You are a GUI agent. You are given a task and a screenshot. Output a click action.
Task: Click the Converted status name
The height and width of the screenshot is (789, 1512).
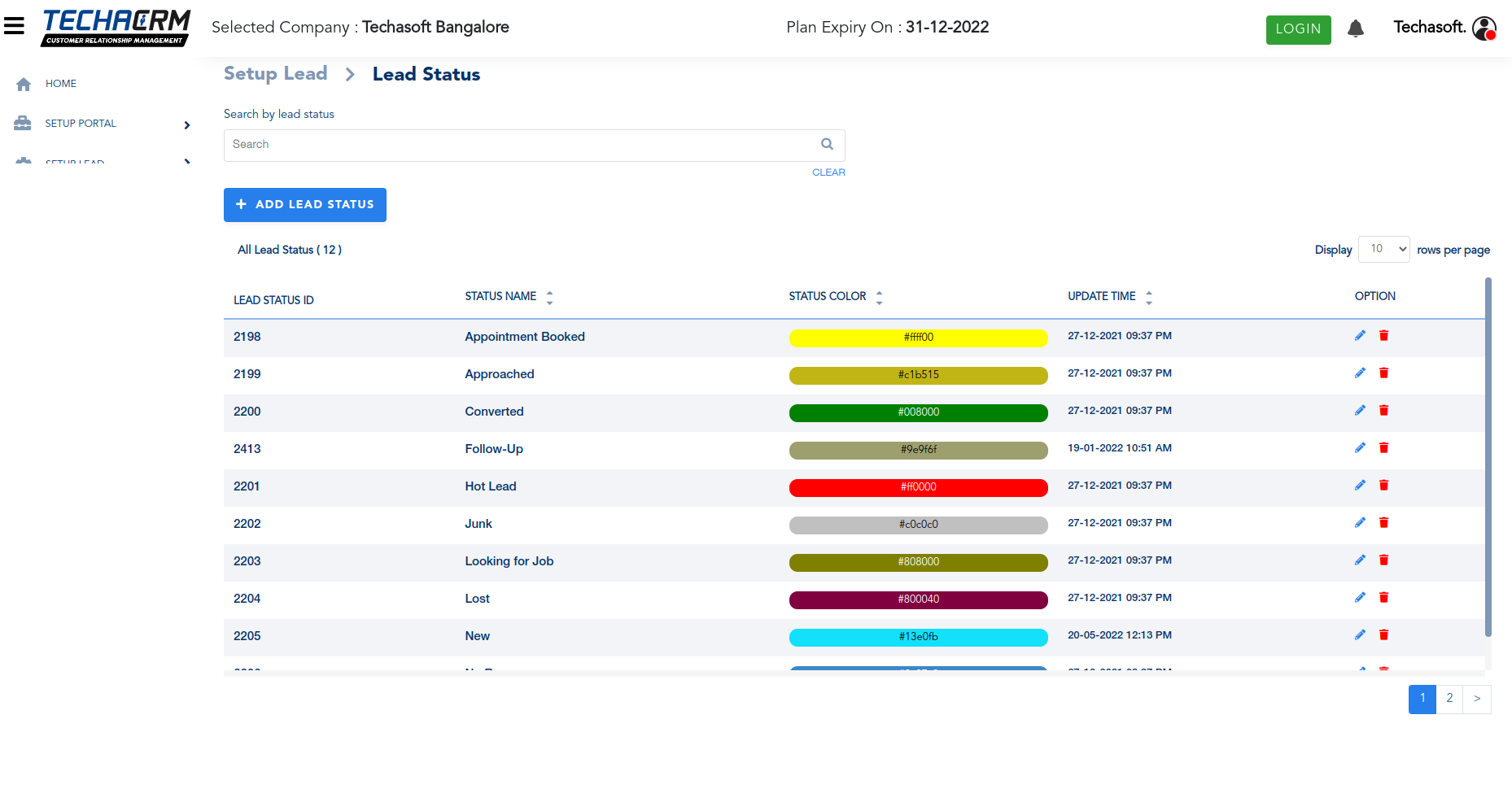(x=494, y=412)
